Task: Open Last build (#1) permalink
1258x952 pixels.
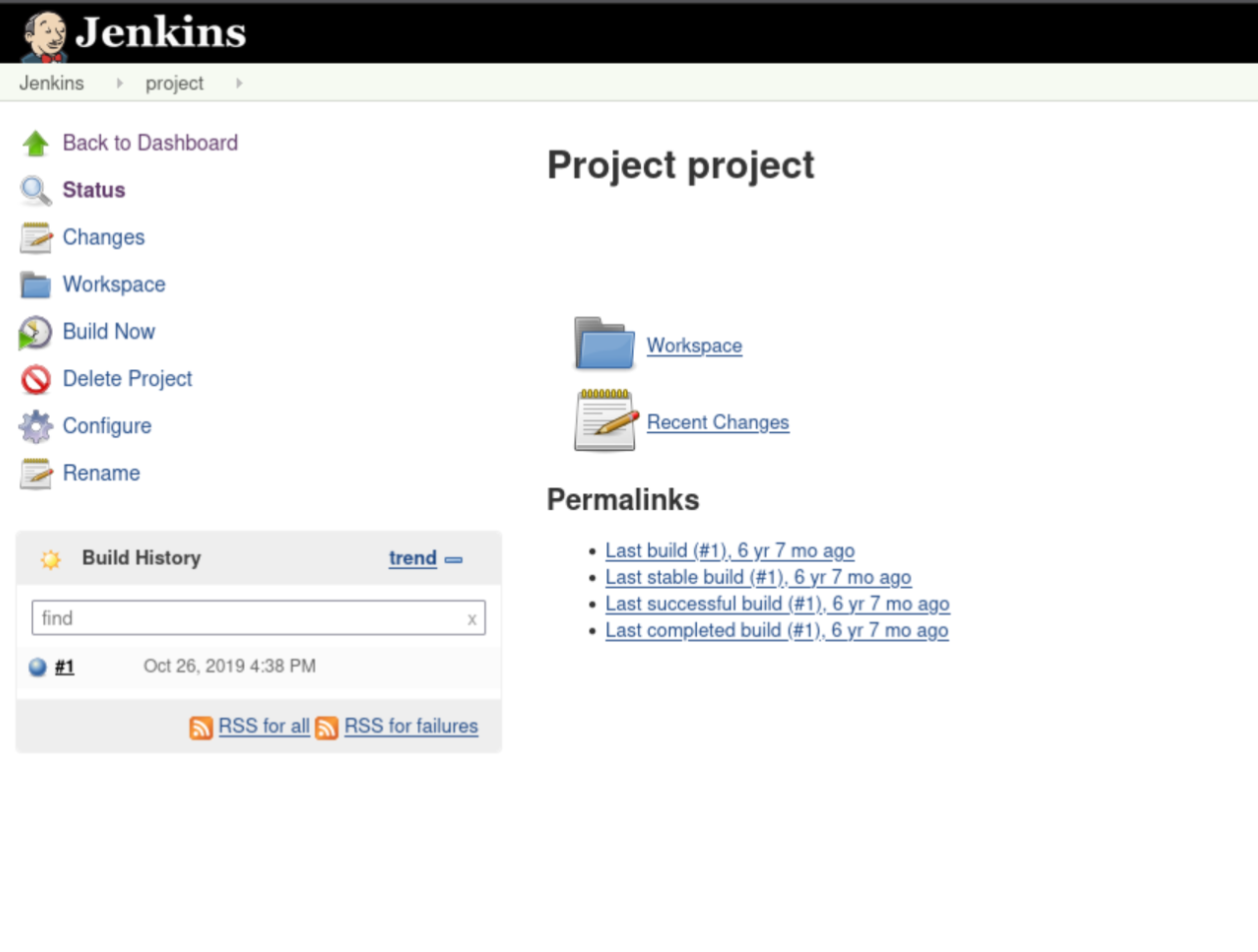Action: 730,551
